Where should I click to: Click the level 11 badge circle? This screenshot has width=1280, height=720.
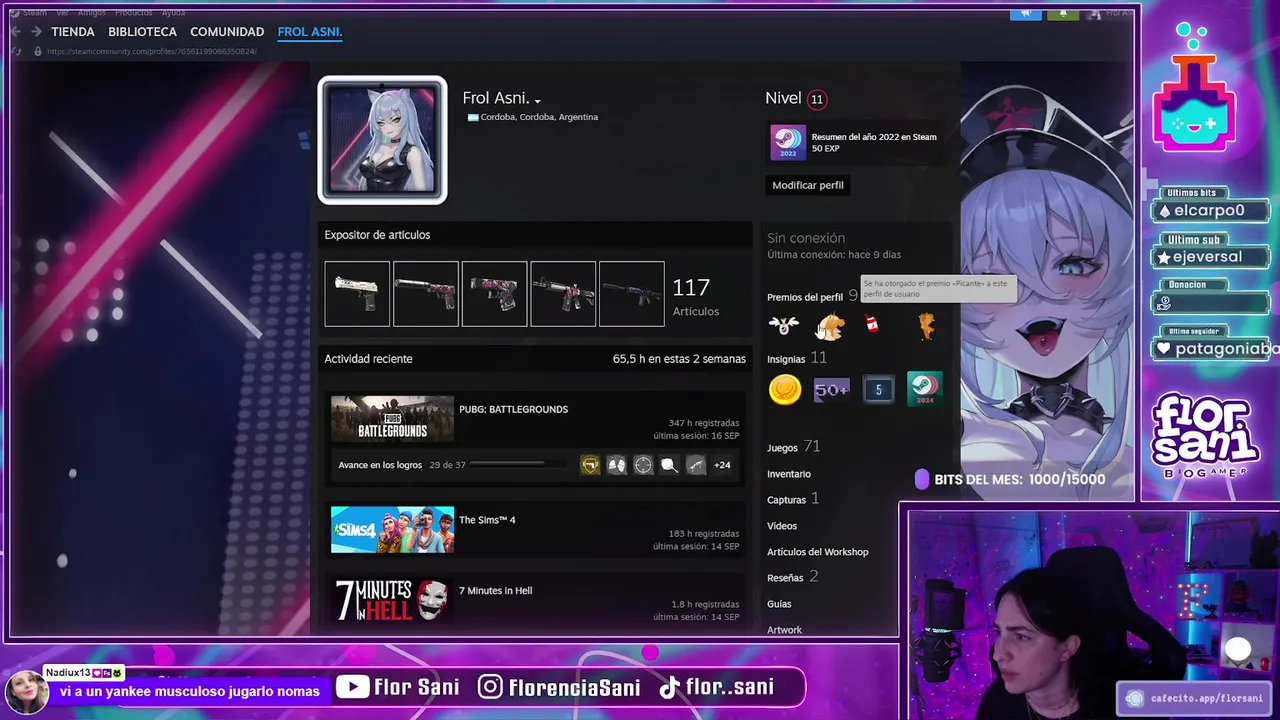[817, 99]
